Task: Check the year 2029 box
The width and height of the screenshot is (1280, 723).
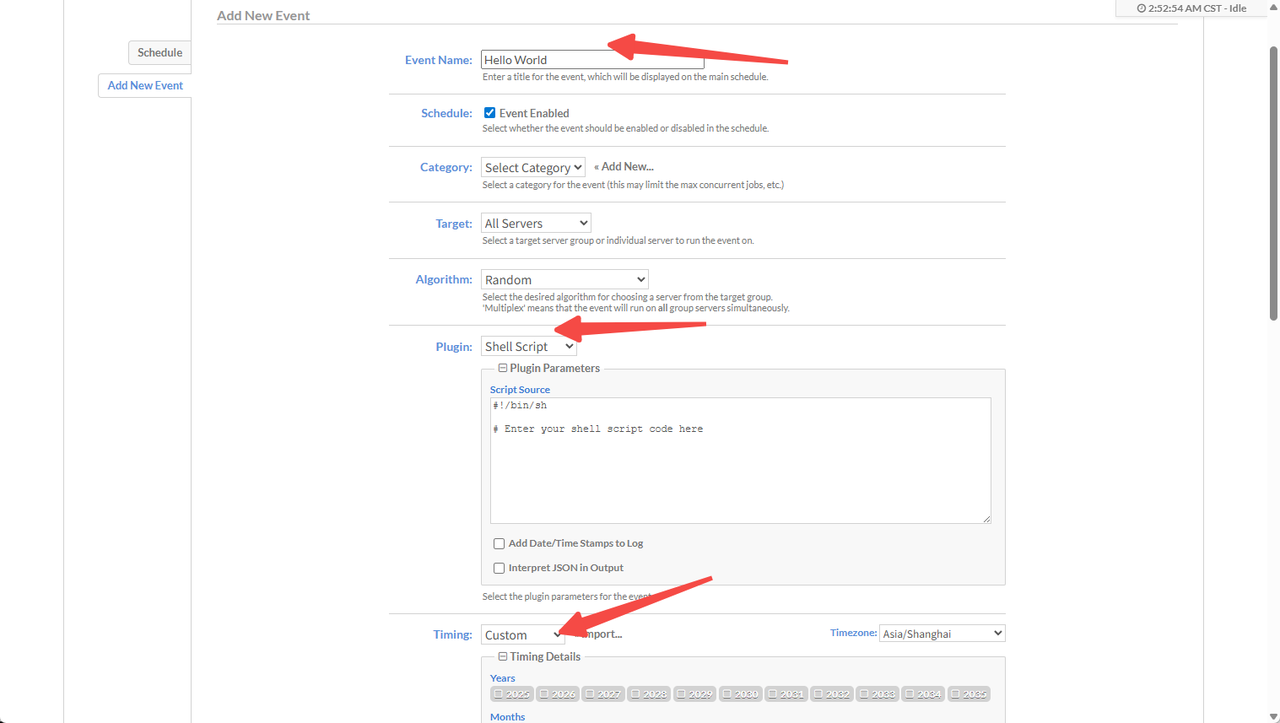Action: point(695,694)
